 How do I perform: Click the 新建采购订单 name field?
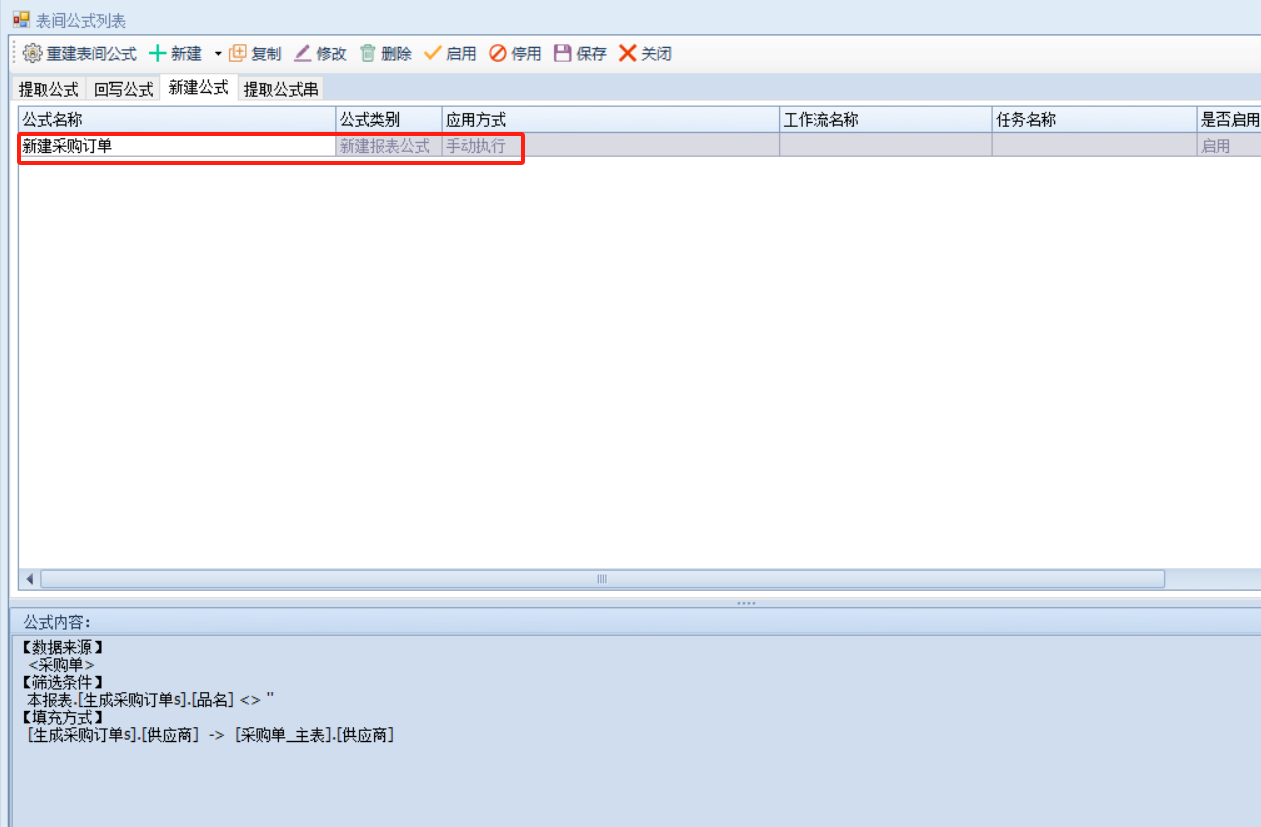coord(177,146)
